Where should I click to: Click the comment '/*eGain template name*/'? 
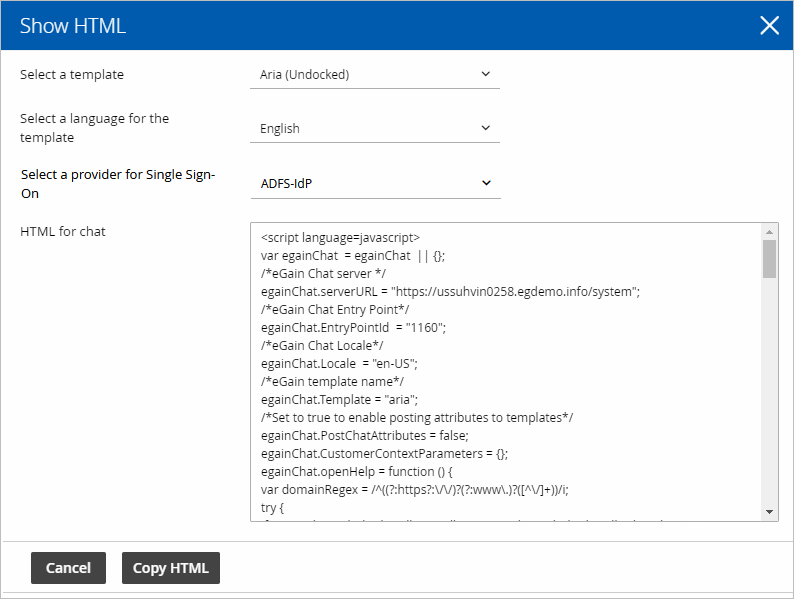coord(332,381)
